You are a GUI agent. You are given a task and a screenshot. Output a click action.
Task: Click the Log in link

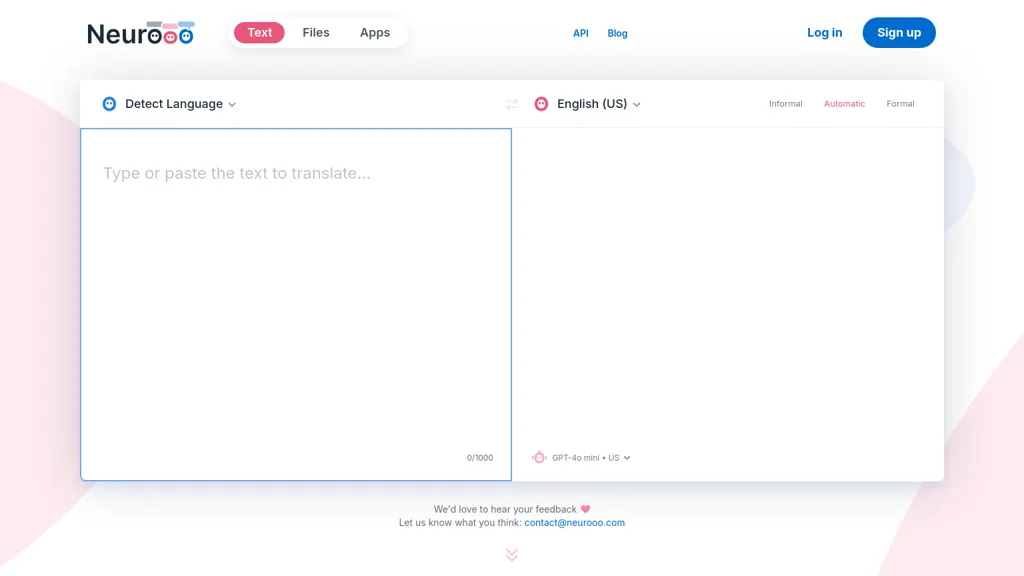pyautogui.click(x=825, y=33)
